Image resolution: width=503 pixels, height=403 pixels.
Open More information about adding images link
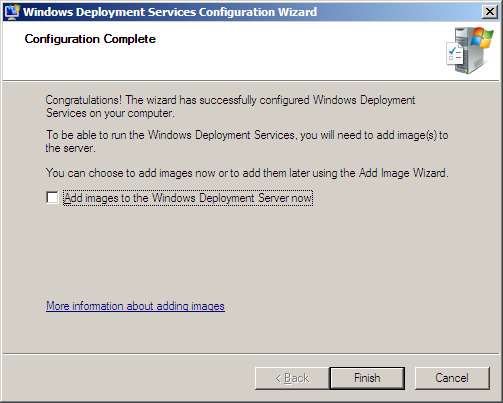[135, 306]
